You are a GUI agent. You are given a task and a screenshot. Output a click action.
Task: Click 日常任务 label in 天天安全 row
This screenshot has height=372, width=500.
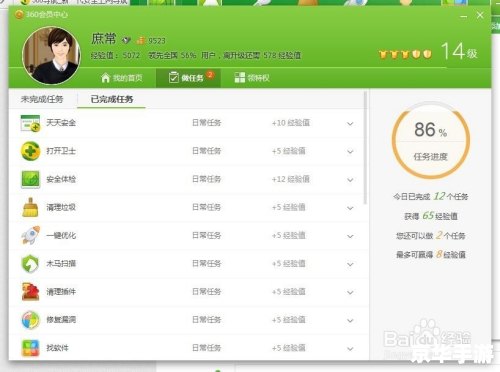click(207, 123)
